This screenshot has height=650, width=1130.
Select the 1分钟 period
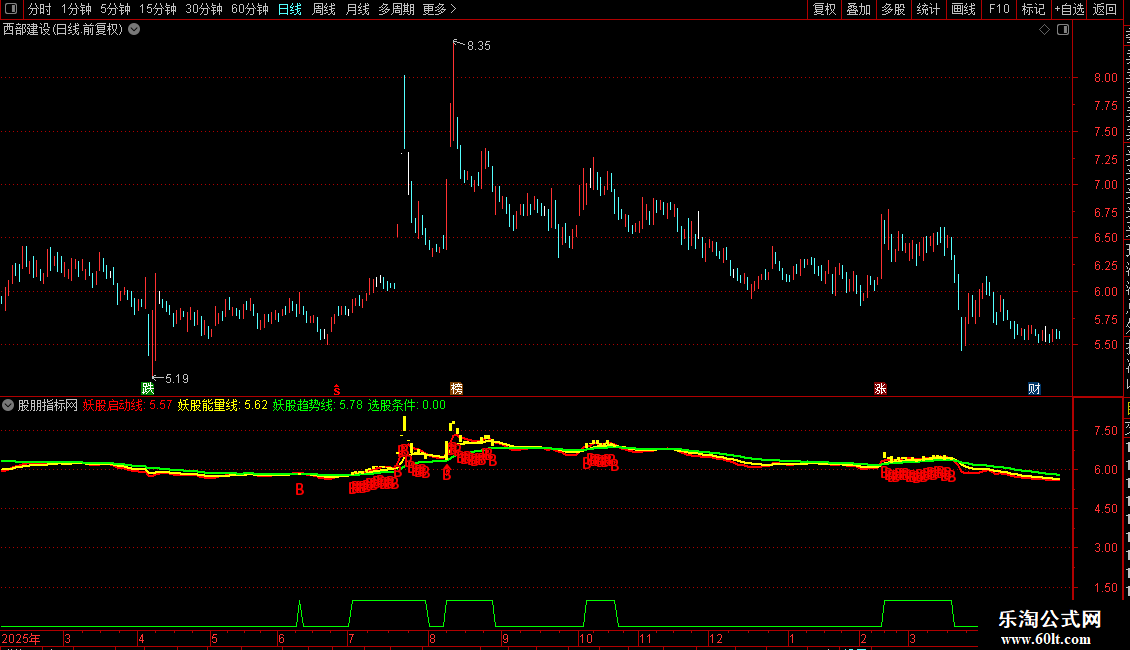point(76,9)
